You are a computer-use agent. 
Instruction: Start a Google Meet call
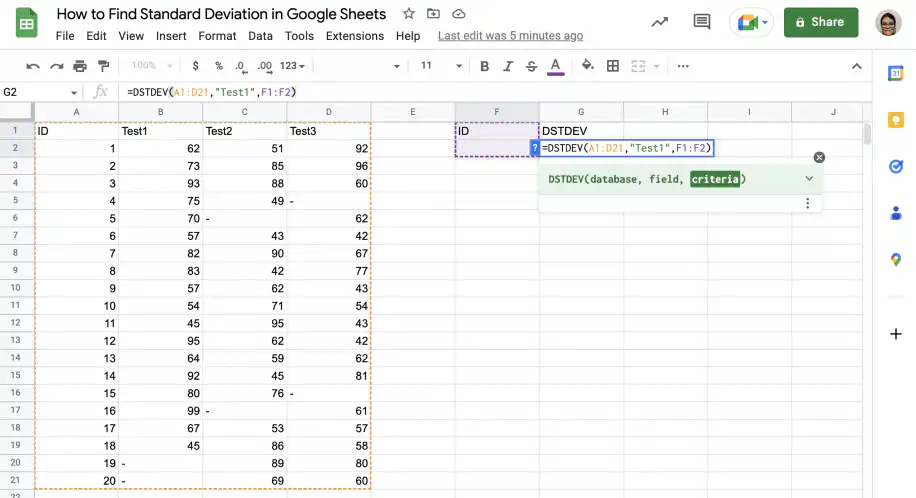coord(747,23)
